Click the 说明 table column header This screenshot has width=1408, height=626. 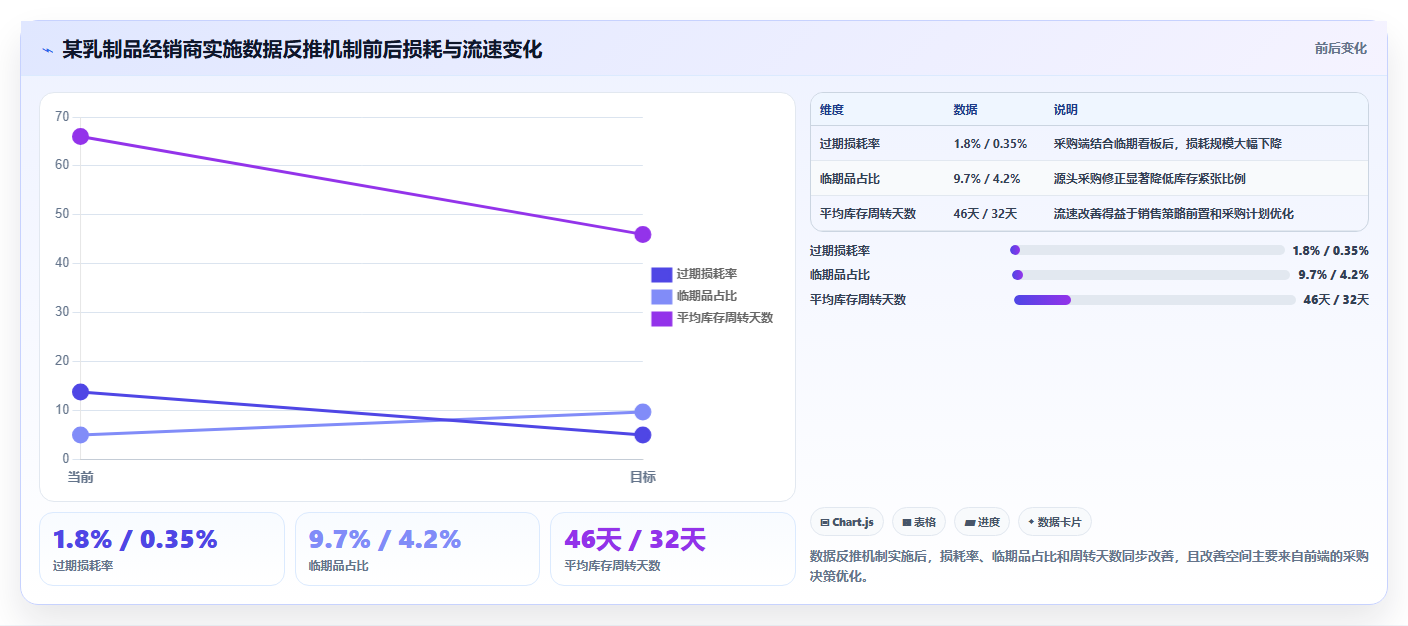[x=1066, y=110]
